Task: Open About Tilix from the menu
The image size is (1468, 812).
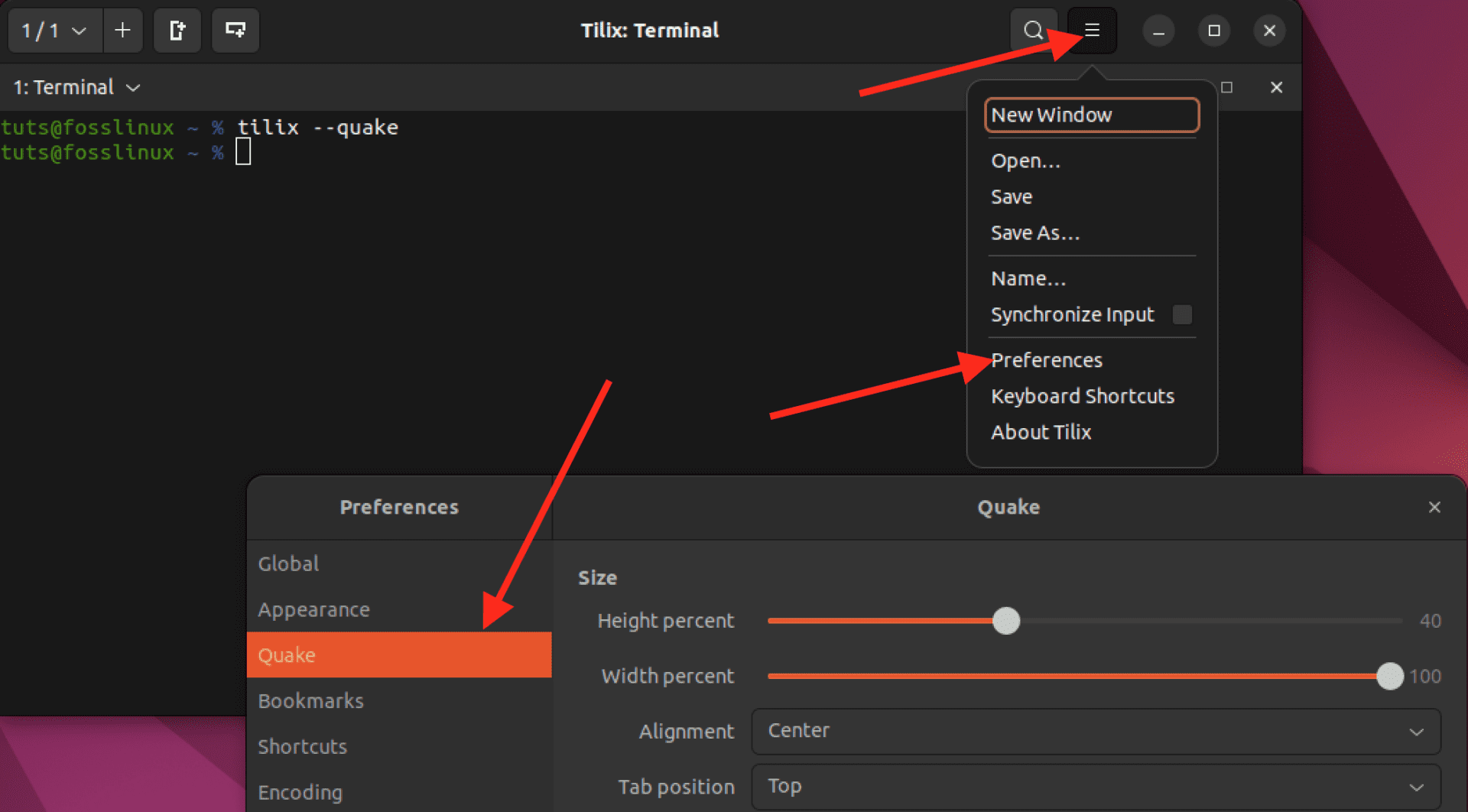Action: click(1041, 432)
